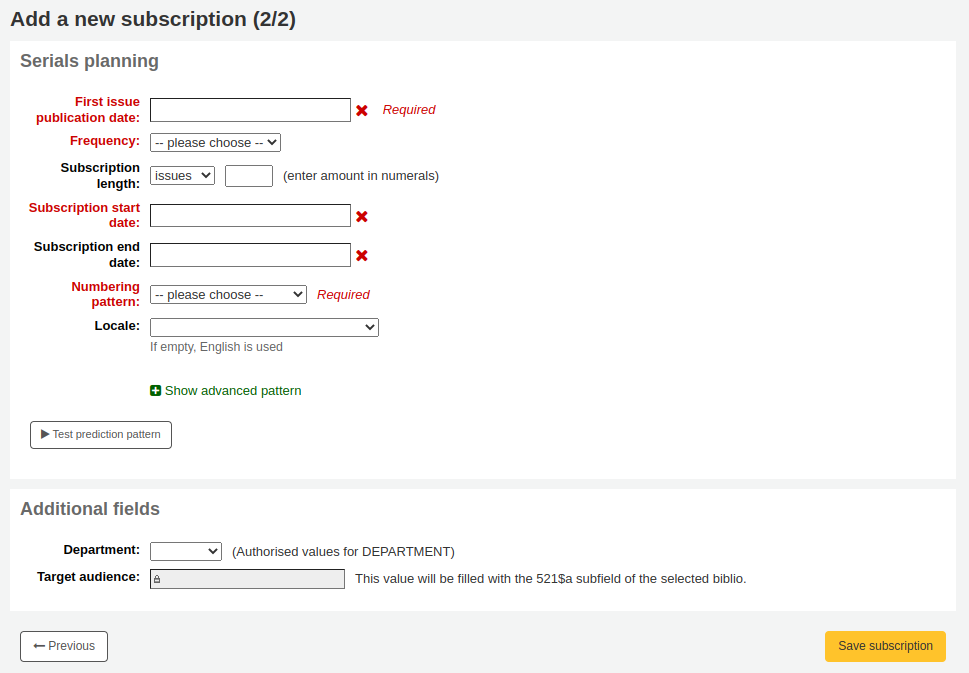Click the 'Add a new subscription (2/2)' title
The height and width of the screenshot is (673, 969).
(x=153, y=19)
